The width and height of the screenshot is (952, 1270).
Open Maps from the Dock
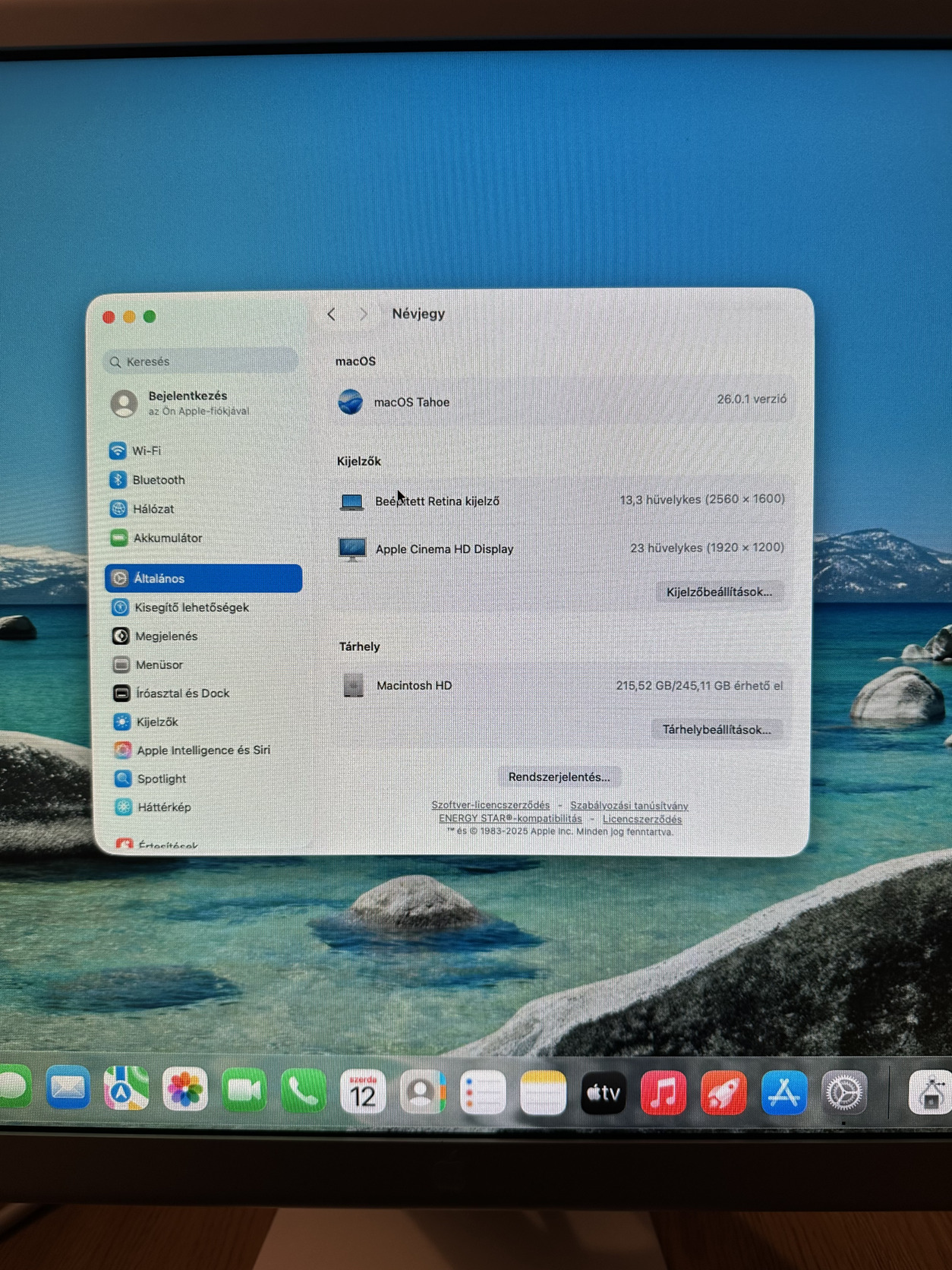pyautogui.click(x=126, y=1089)
